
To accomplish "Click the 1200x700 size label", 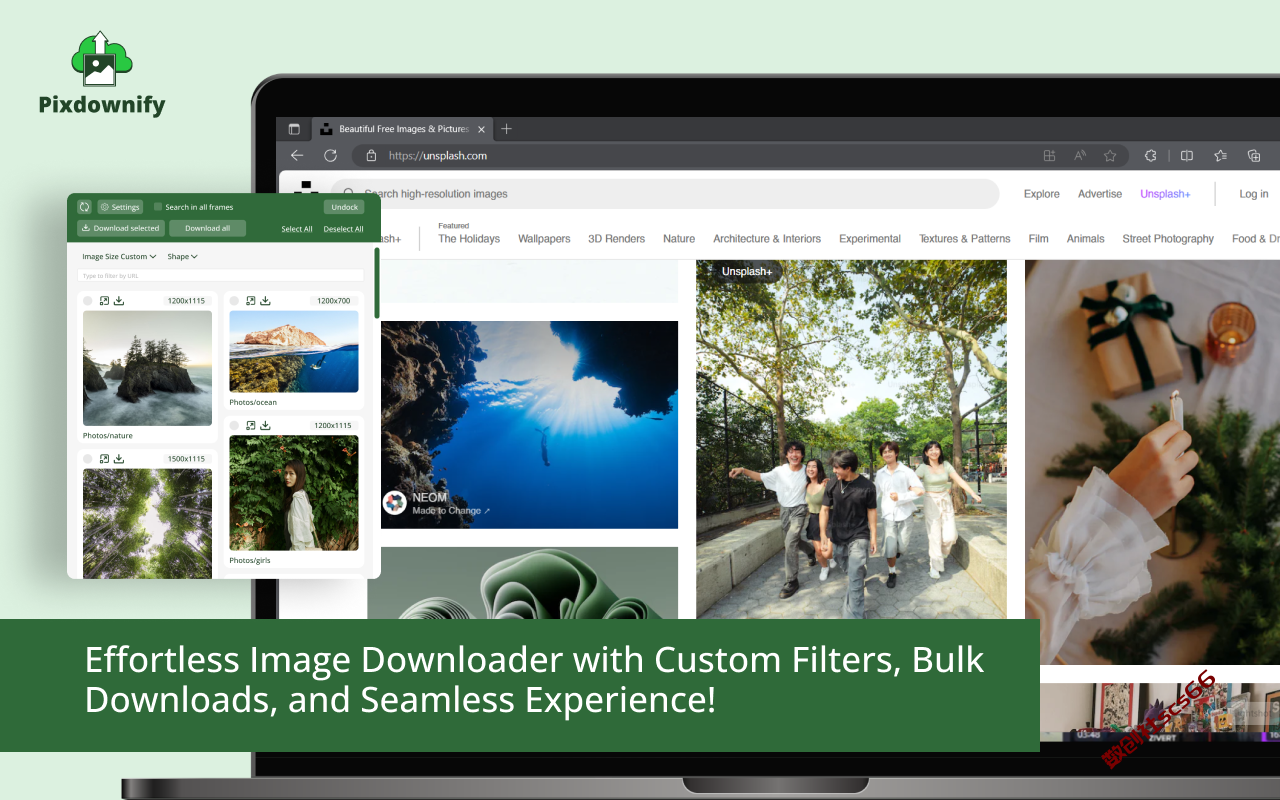I will point(334,301).
